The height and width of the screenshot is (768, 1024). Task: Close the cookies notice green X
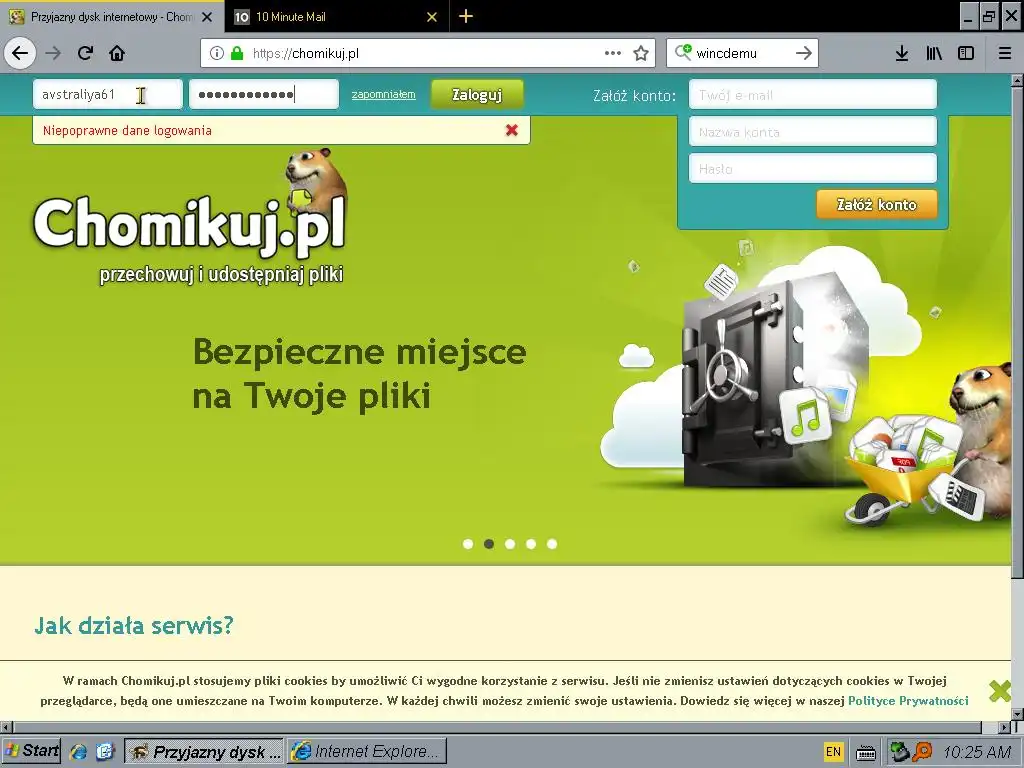(x=1000, y=690)
